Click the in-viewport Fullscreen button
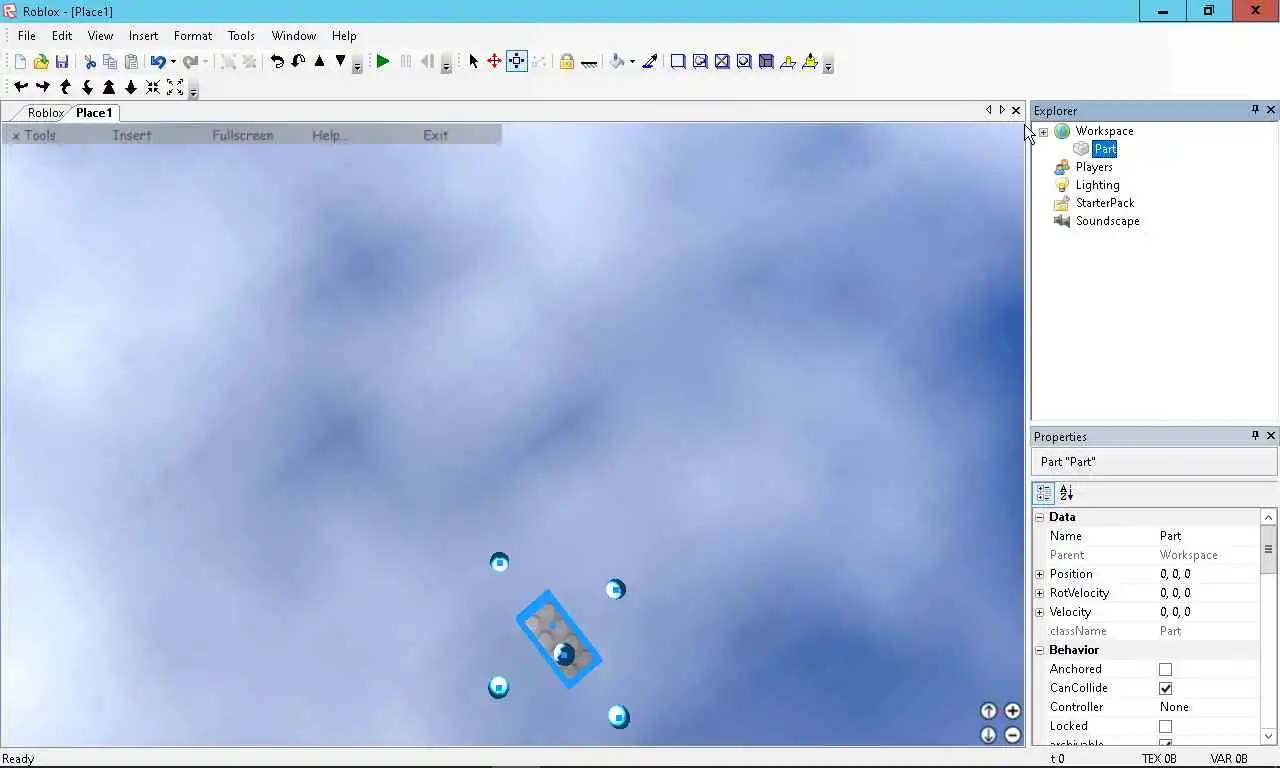This screenshot has width=1280, height=768. pos(243,135)
